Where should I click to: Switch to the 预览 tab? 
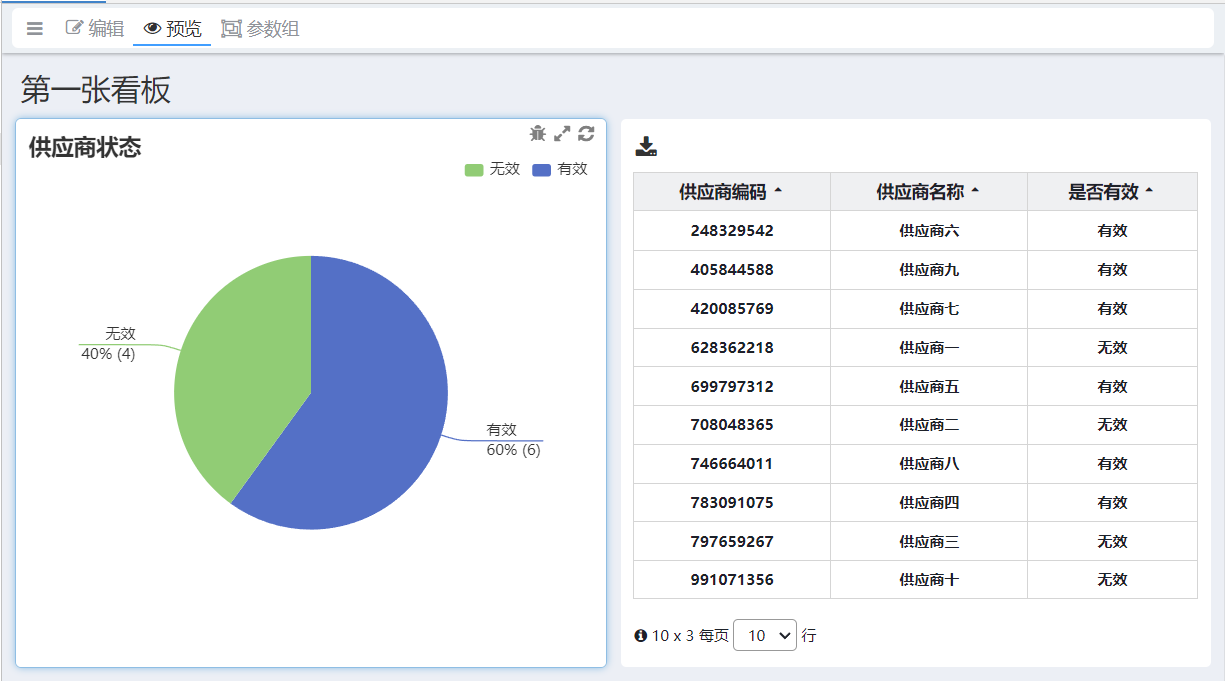coord(172,29)
